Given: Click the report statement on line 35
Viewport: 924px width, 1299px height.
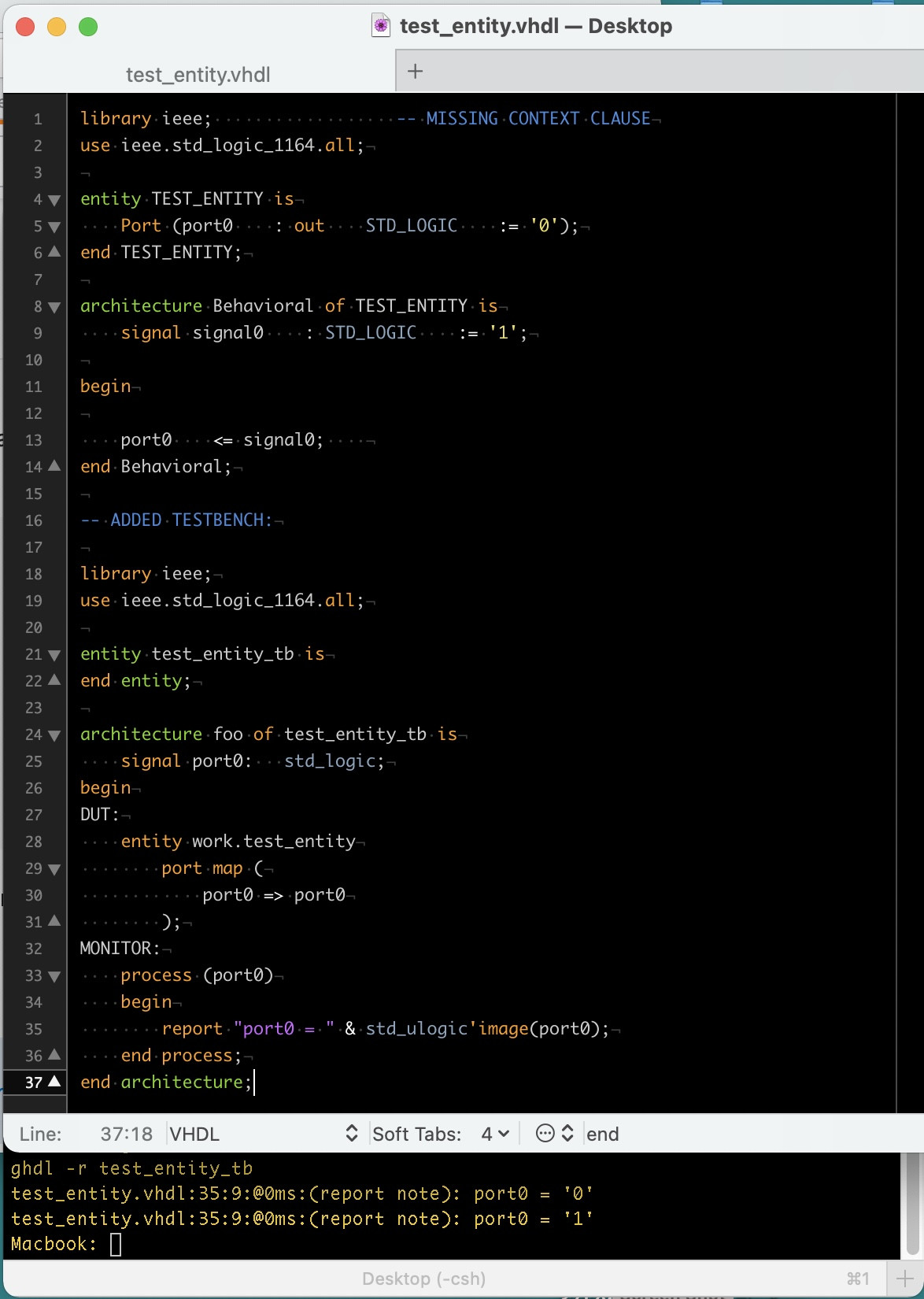Looking at the screenshot, I should point(386,1029).
